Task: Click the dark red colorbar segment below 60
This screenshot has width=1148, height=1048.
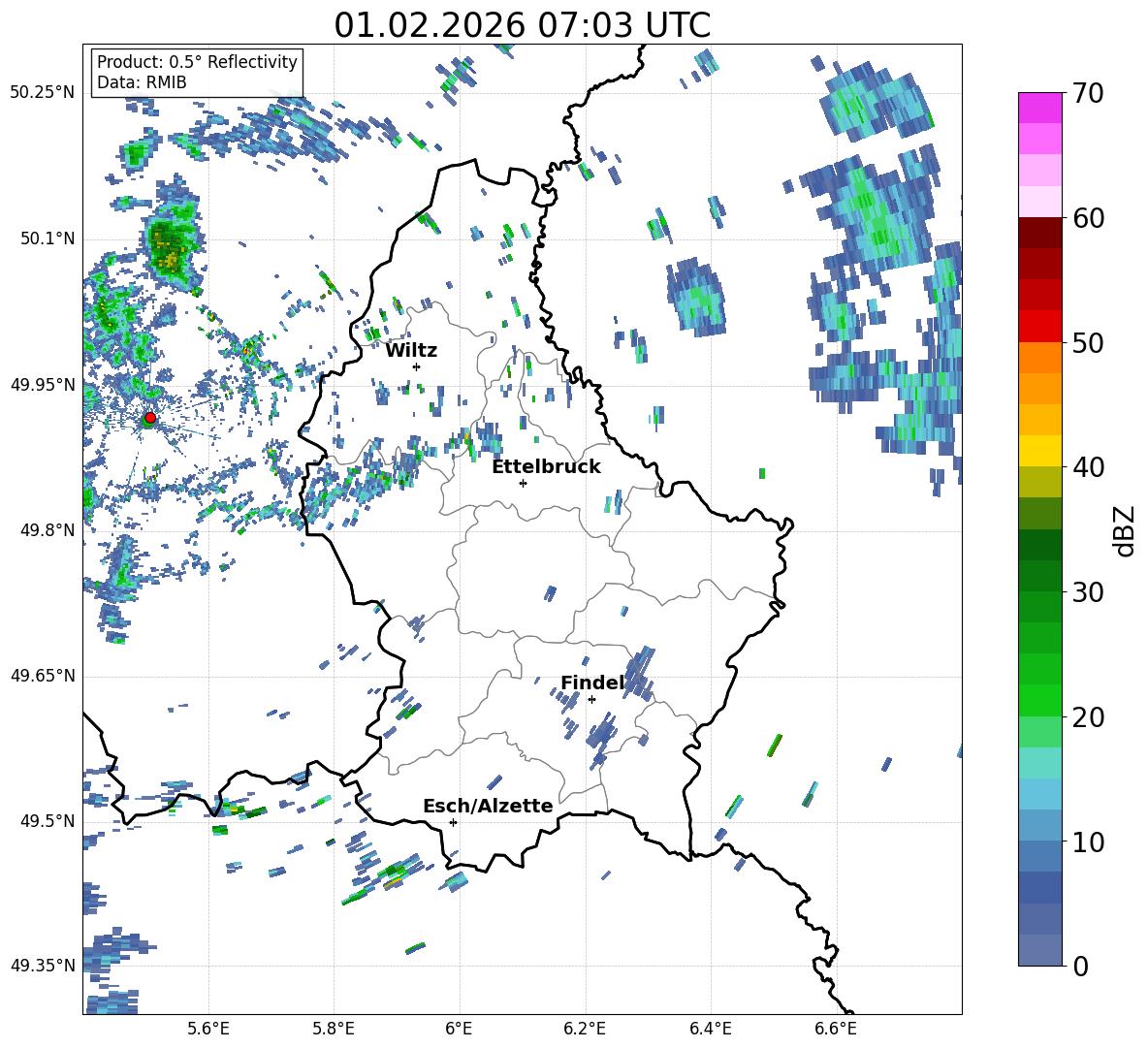Action: click(1039, 233)
